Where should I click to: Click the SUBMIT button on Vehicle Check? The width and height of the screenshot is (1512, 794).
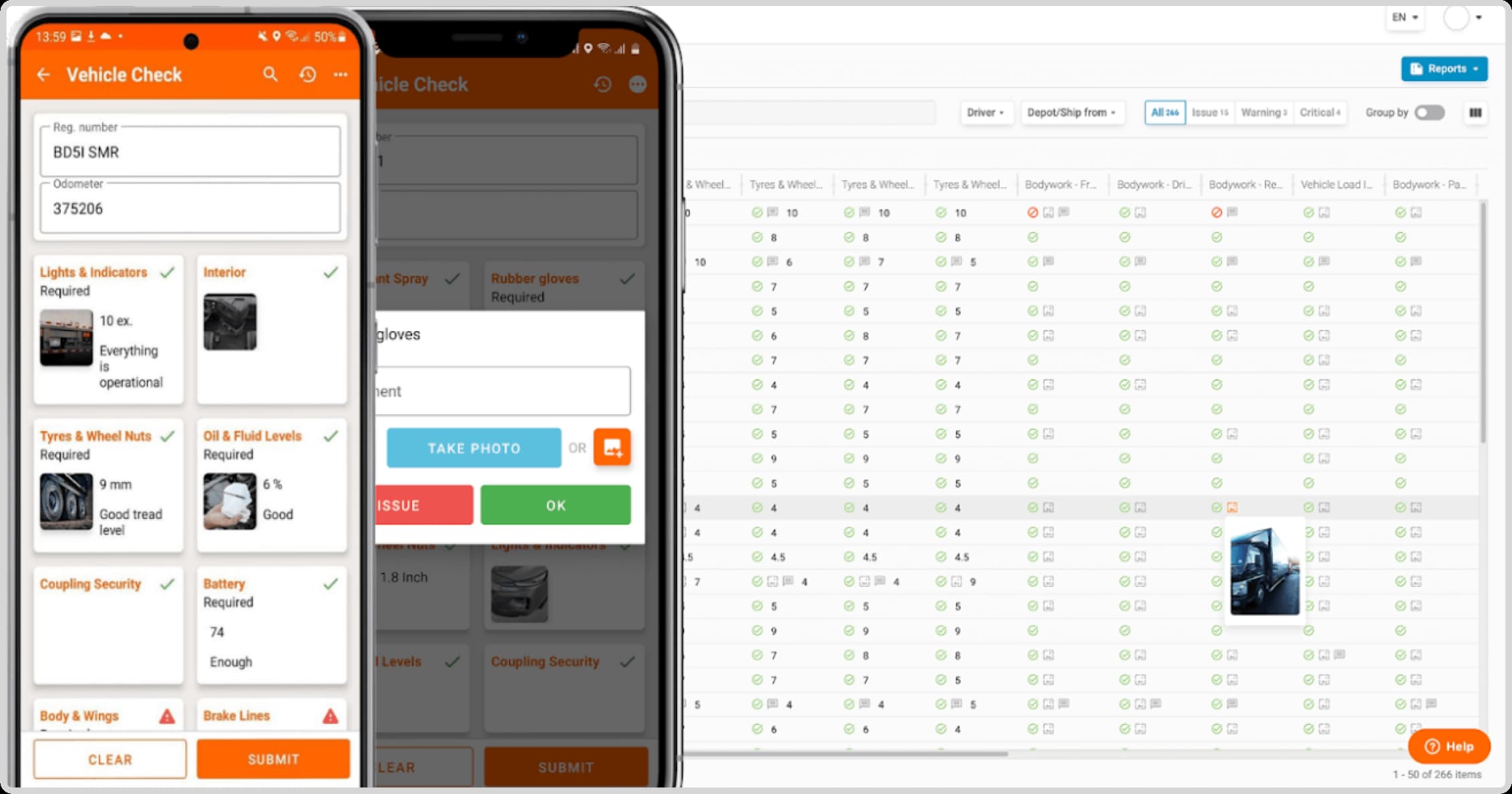(275, 760)
